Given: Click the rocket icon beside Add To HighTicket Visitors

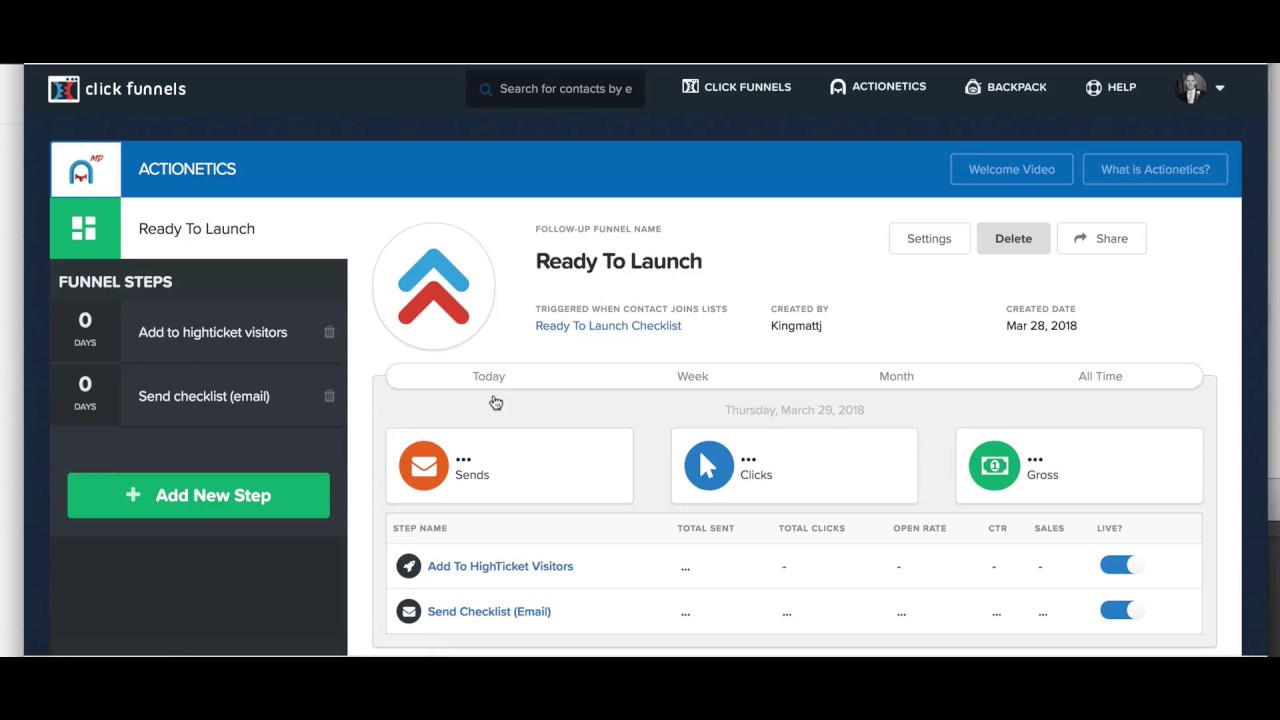Looking at the screenshot, I should (408, 566).
